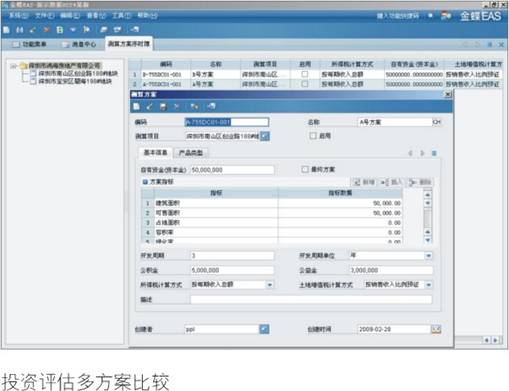Click the green refresh icon in main toolbar
509x391 pixels.
(60, 30)
